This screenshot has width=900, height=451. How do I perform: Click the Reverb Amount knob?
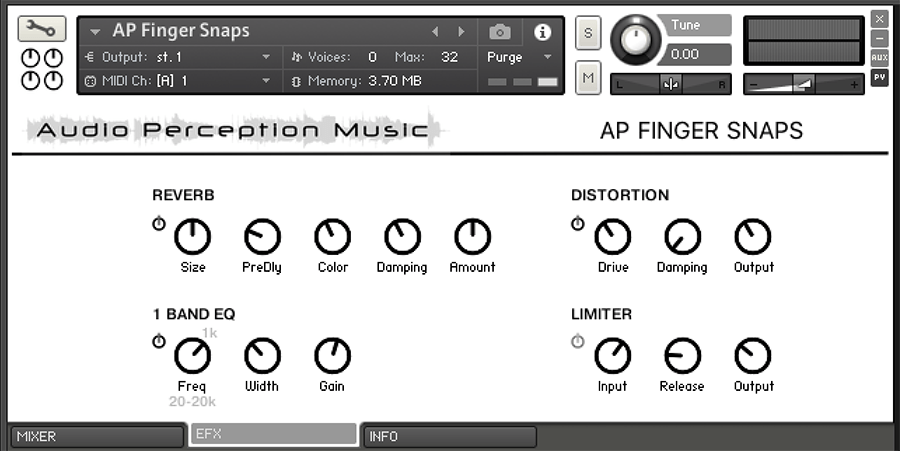[472, 236]
